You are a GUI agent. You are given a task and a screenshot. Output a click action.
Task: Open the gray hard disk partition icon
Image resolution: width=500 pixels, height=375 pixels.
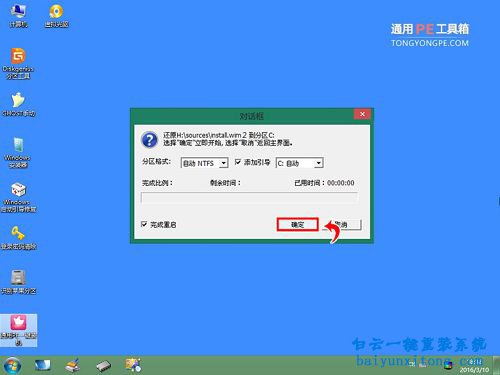point(18,282)
